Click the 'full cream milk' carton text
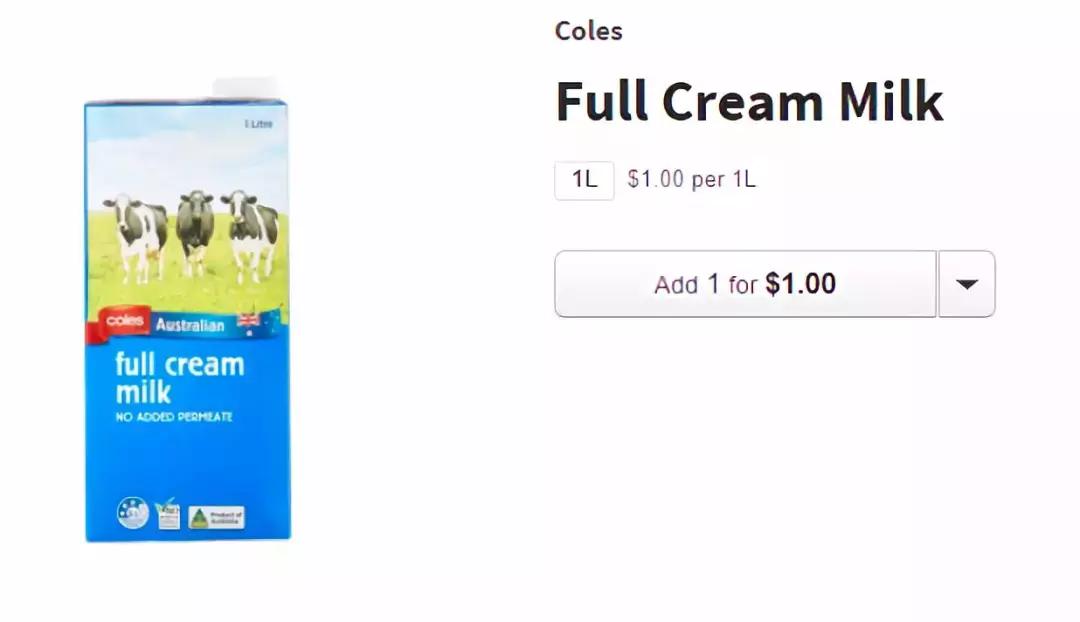This screenshot has width=1080, height=622. pyautogui.click(x=179, y=376)
